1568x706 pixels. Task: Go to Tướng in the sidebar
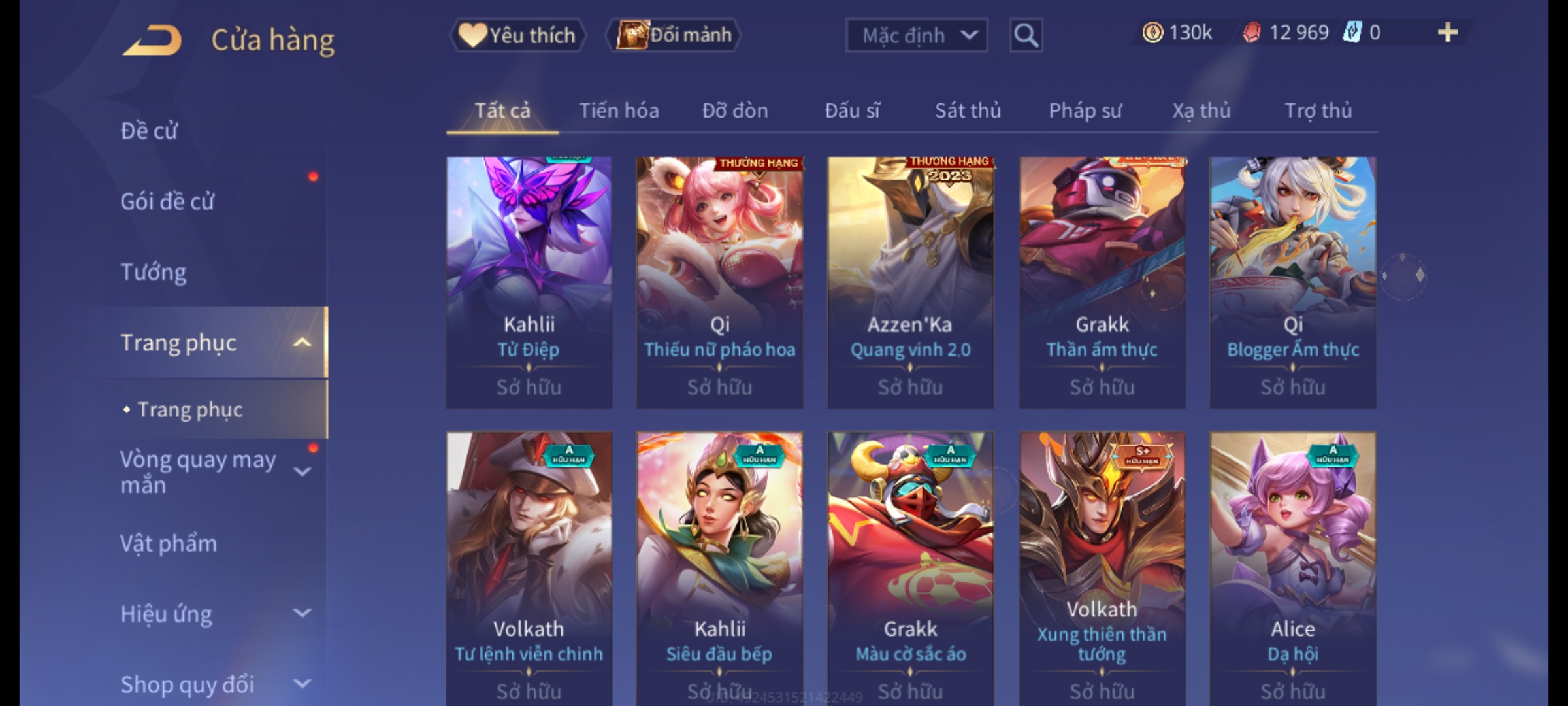(153, 272)
